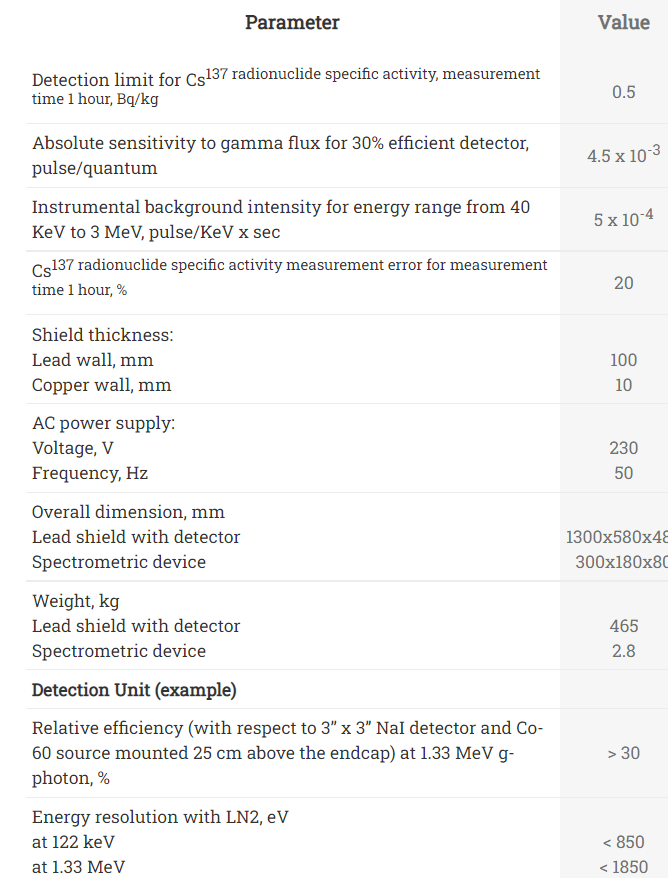Click the lead wall value 100

click(x=623, y=360)
